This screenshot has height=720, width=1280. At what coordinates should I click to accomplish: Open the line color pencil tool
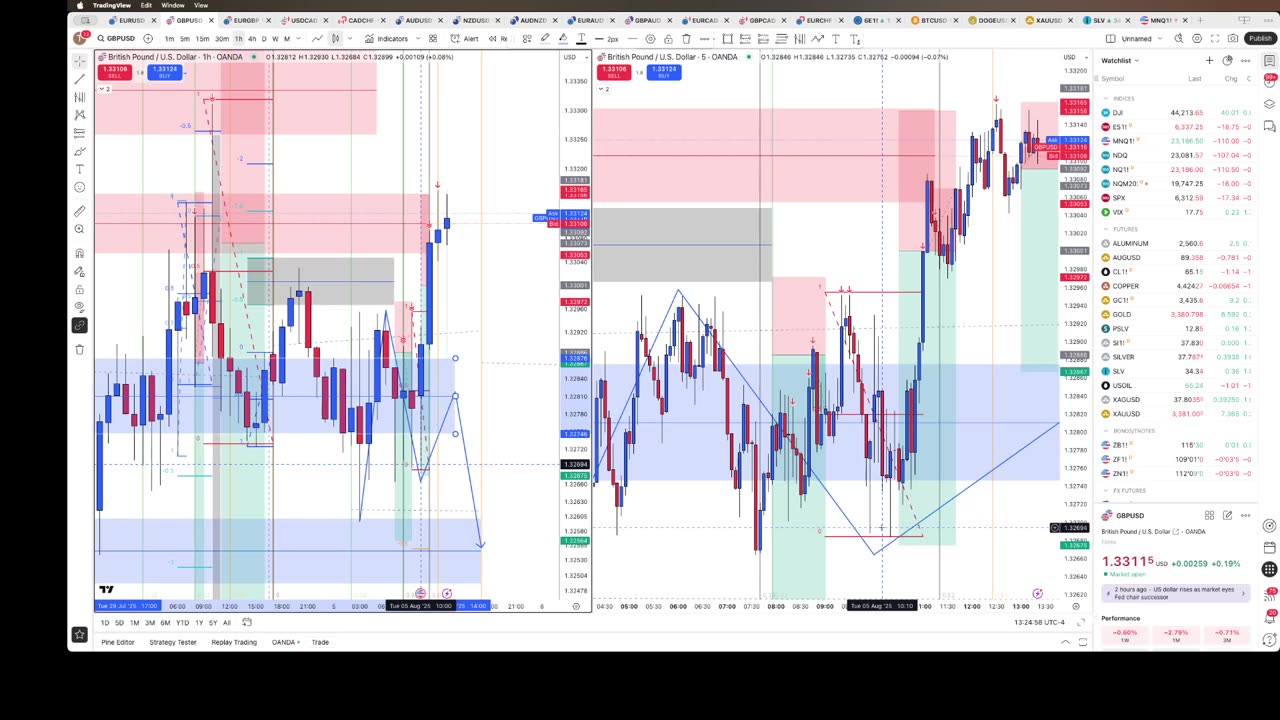click(545, 39)
